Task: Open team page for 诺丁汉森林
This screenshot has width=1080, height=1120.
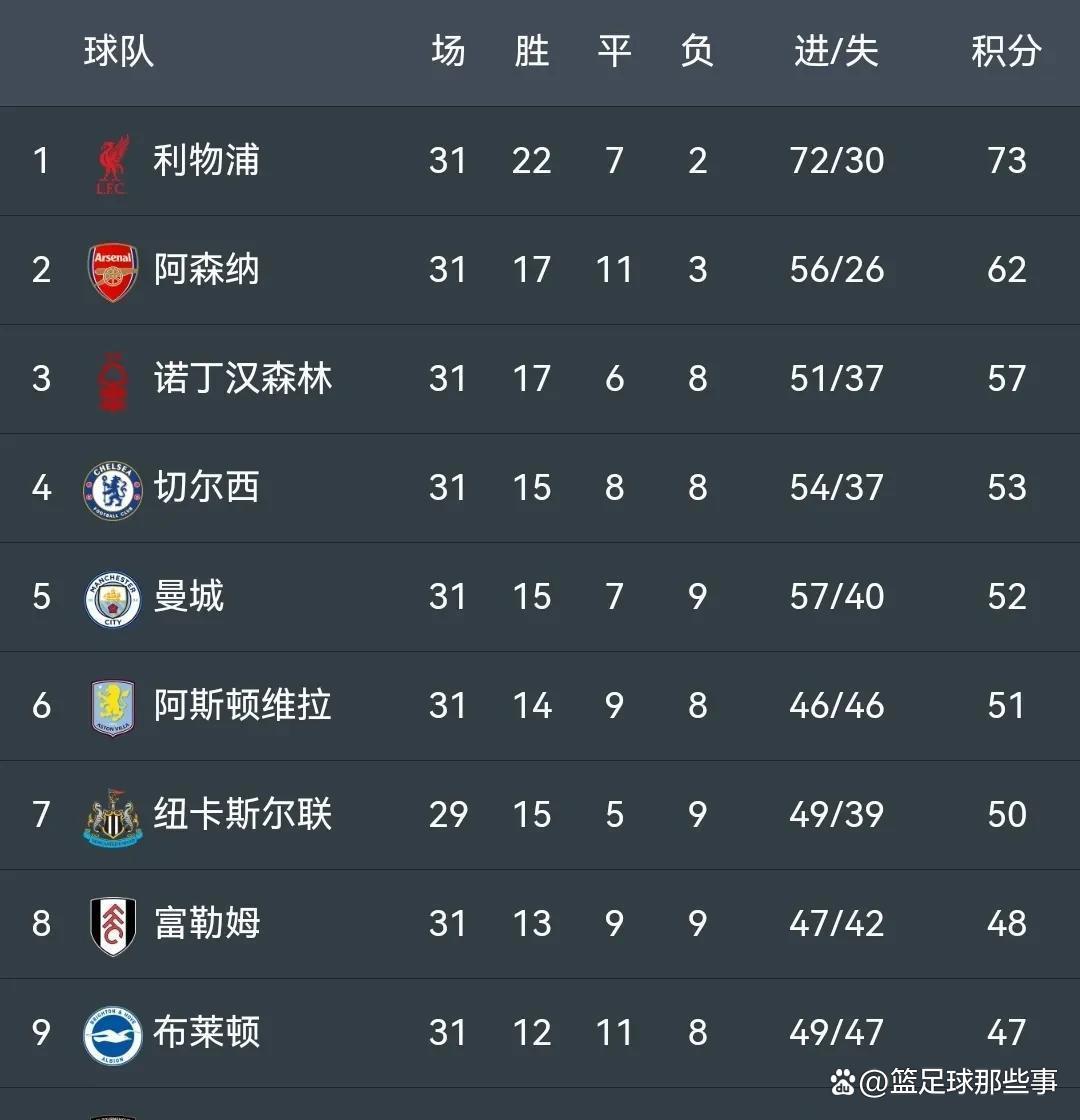Action: (x=243, y=378)
